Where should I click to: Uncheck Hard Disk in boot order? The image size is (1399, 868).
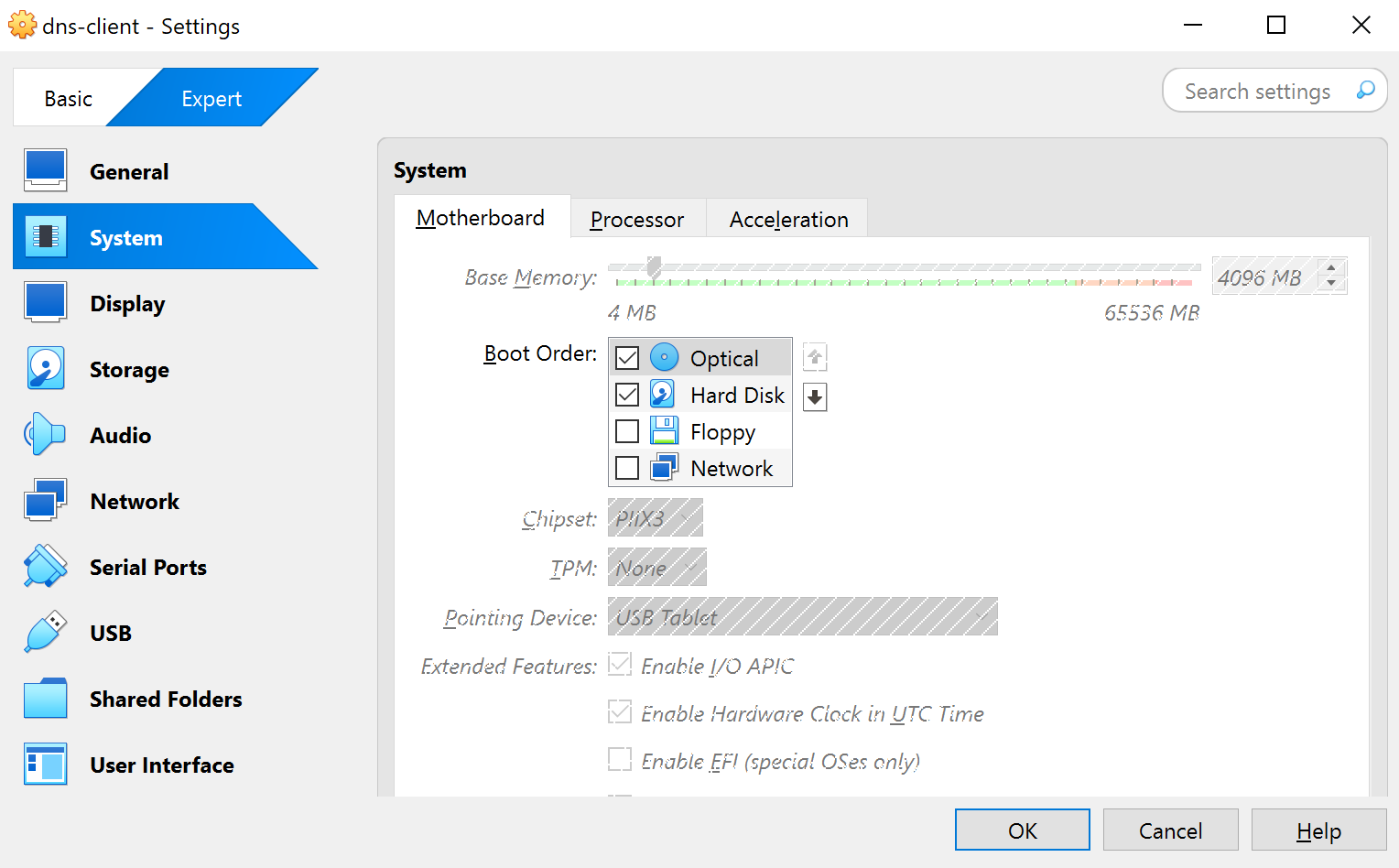627,395
